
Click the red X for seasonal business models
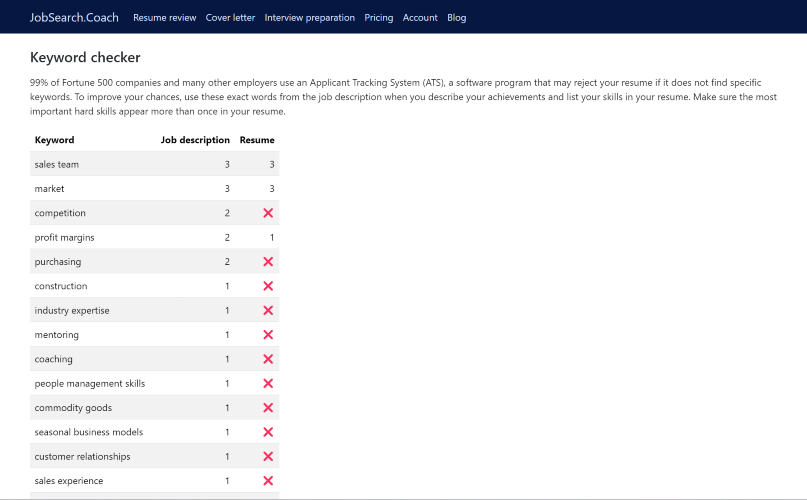coord(268,432)
